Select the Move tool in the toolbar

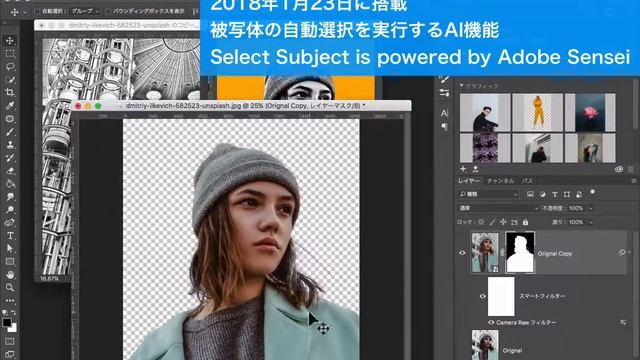(x=10, y=40)
